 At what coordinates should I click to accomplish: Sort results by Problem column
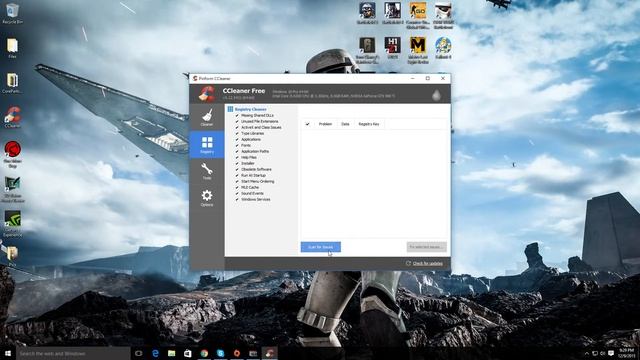[x=325, y=124]
